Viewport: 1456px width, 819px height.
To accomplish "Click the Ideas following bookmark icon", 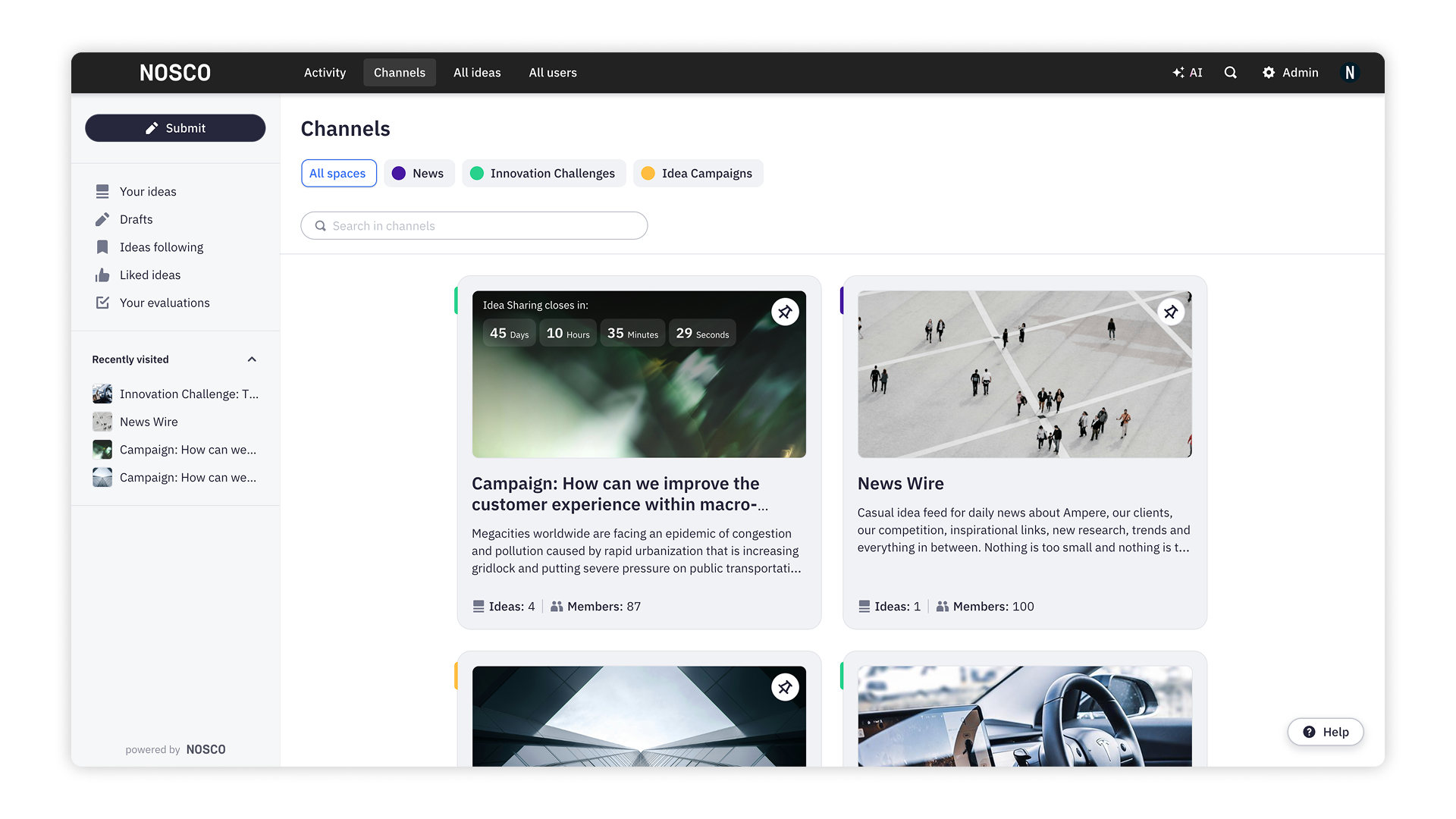I will coord(102,247).
